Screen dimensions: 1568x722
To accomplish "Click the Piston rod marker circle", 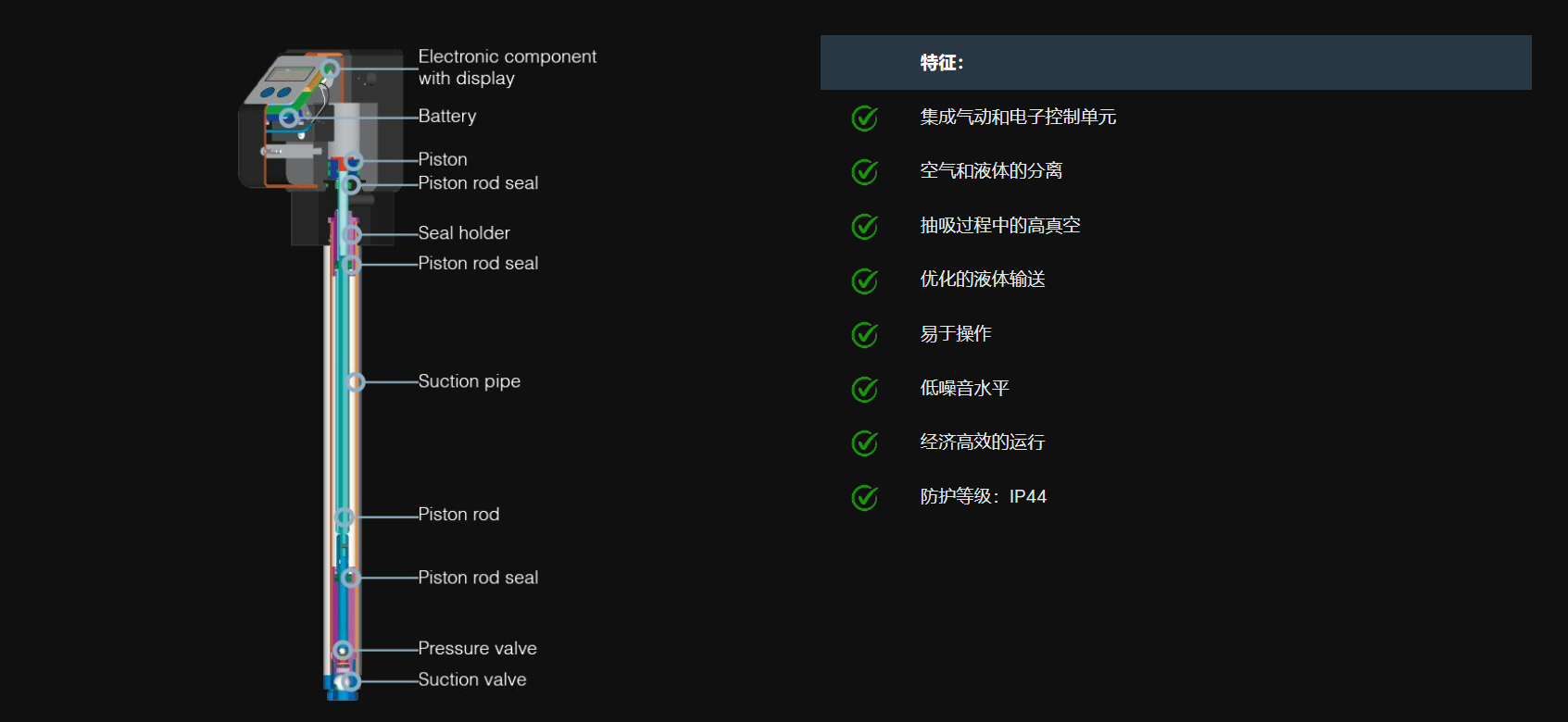I will pyautogui.click(x=345, y=517).
